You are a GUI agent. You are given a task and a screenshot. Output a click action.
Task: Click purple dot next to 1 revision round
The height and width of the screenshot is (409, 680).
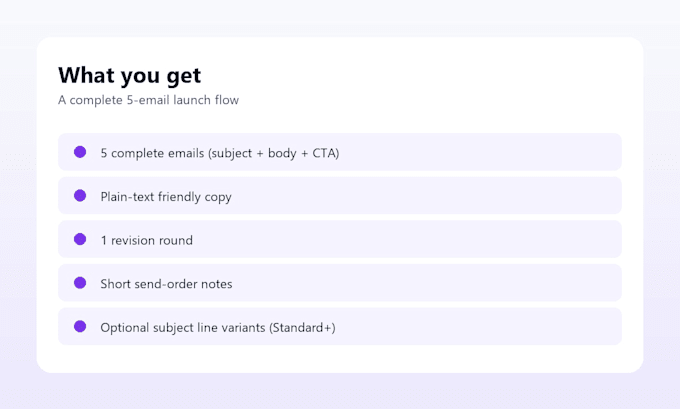[x=80, y=239]
